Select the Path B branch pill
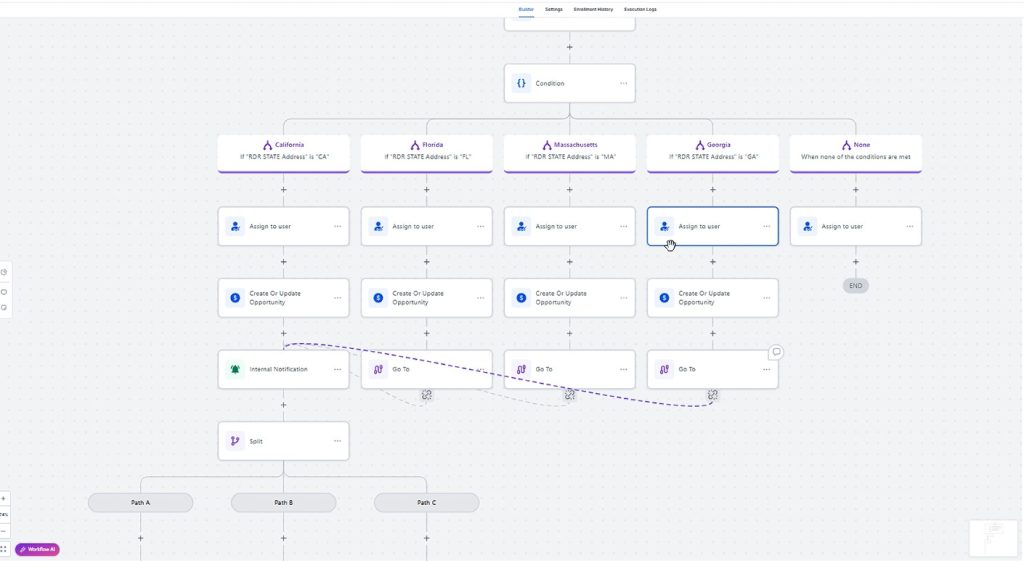The height and width of the screenshot is (561, 1024). coord(283,502)
